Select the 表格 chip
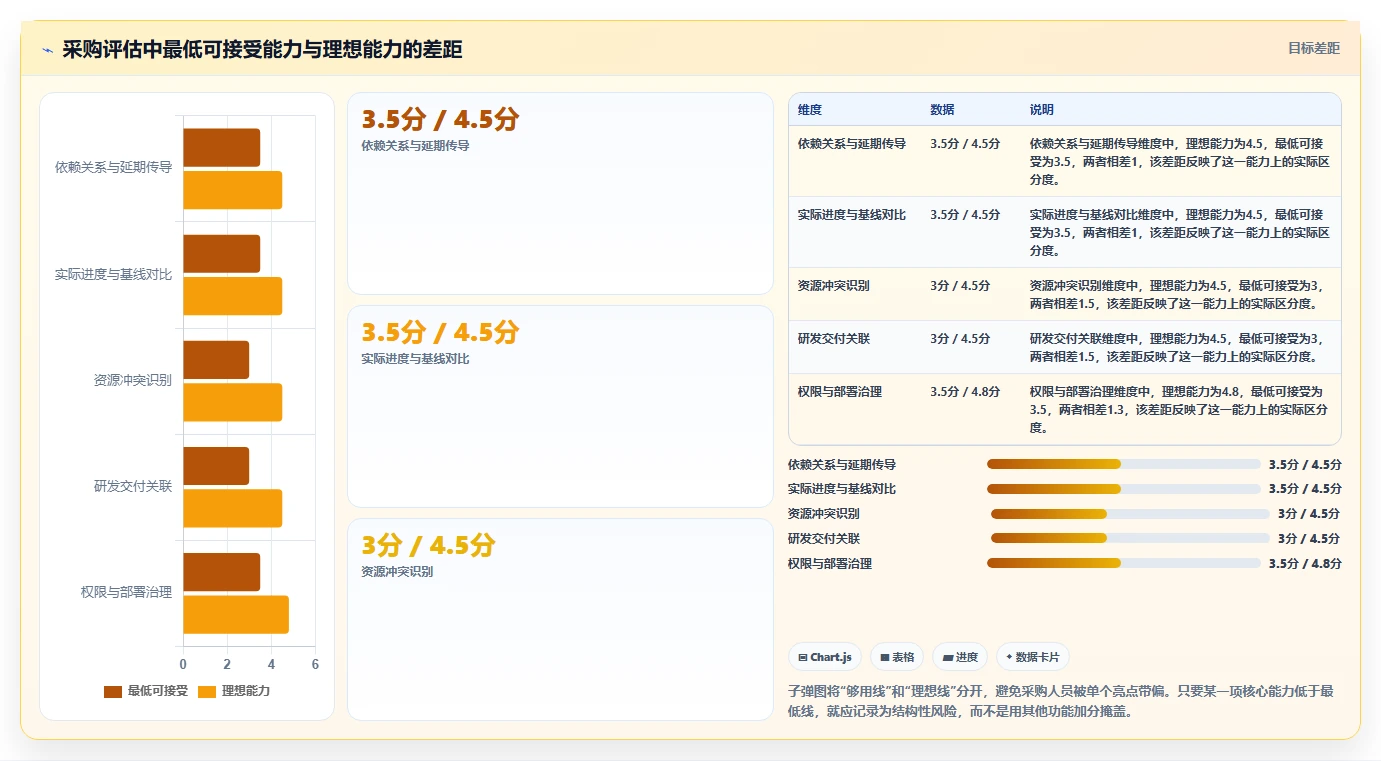This screenshot has height=761, width=1381. click(x=897, y=657)
